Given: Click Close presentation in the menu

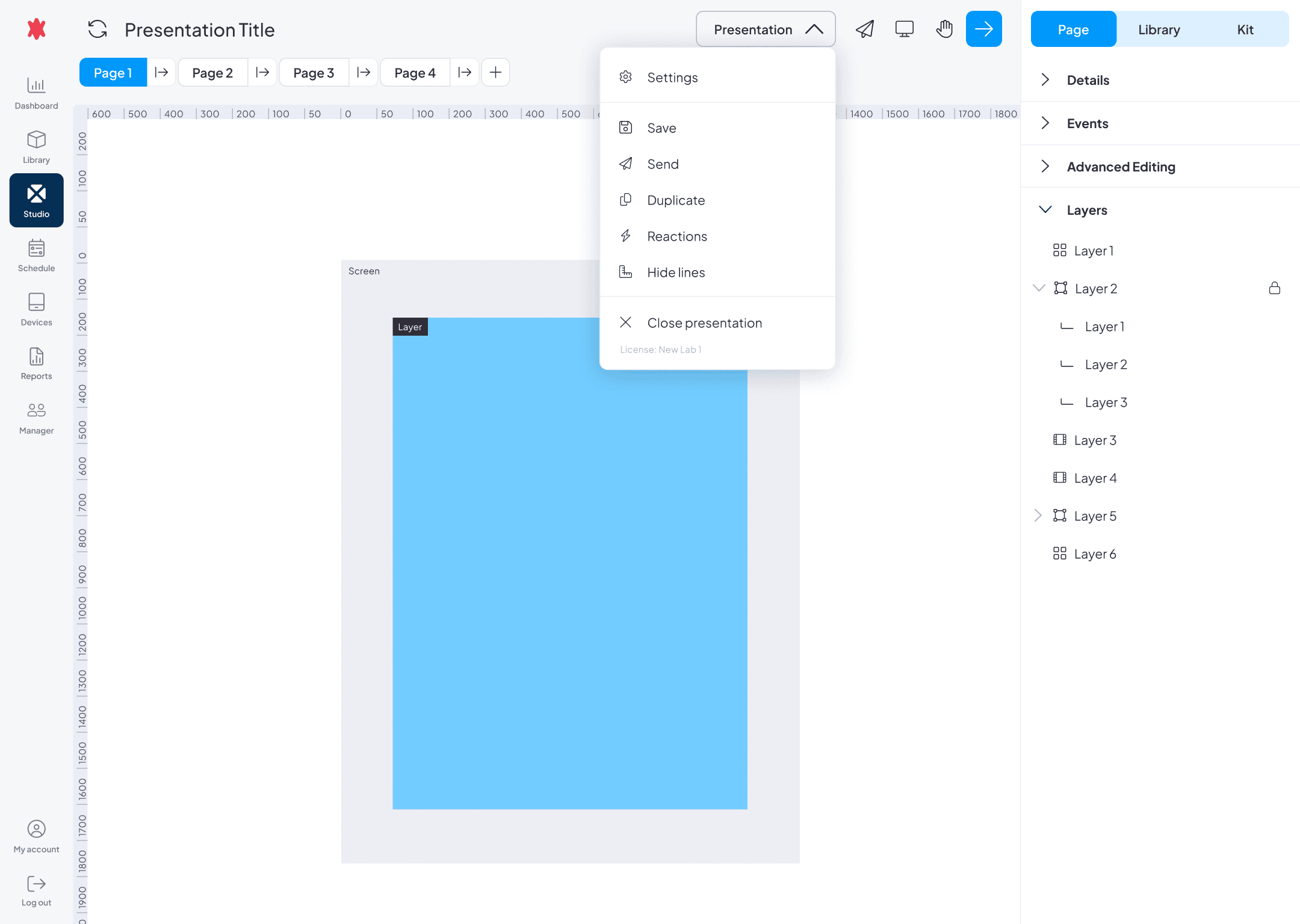Looking at the screenshot, I should (704, 323).
